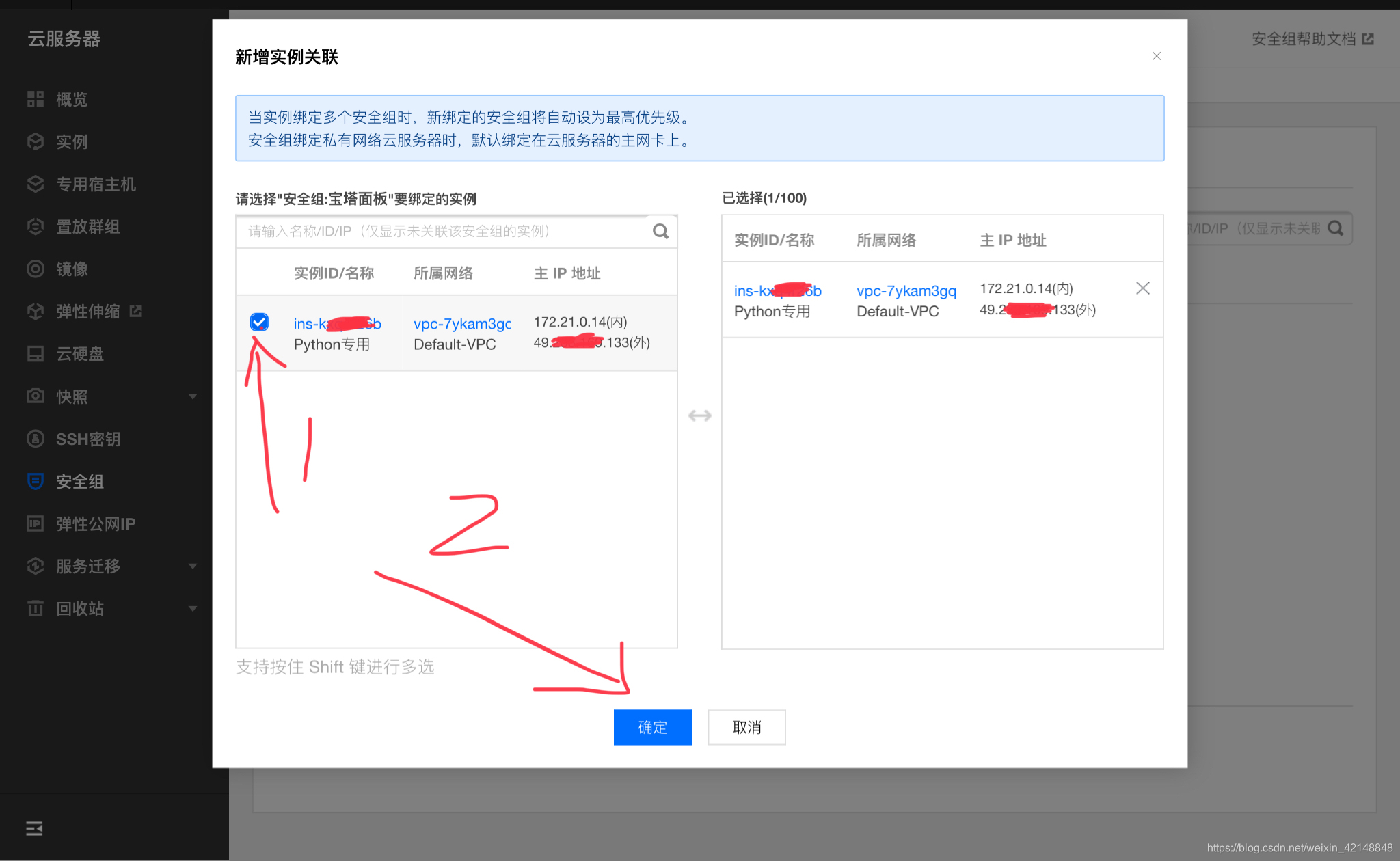Screen dimensions: 1400x861
Task: Click the 新增实例关联 dialog title
Action: tap(286, 57)
